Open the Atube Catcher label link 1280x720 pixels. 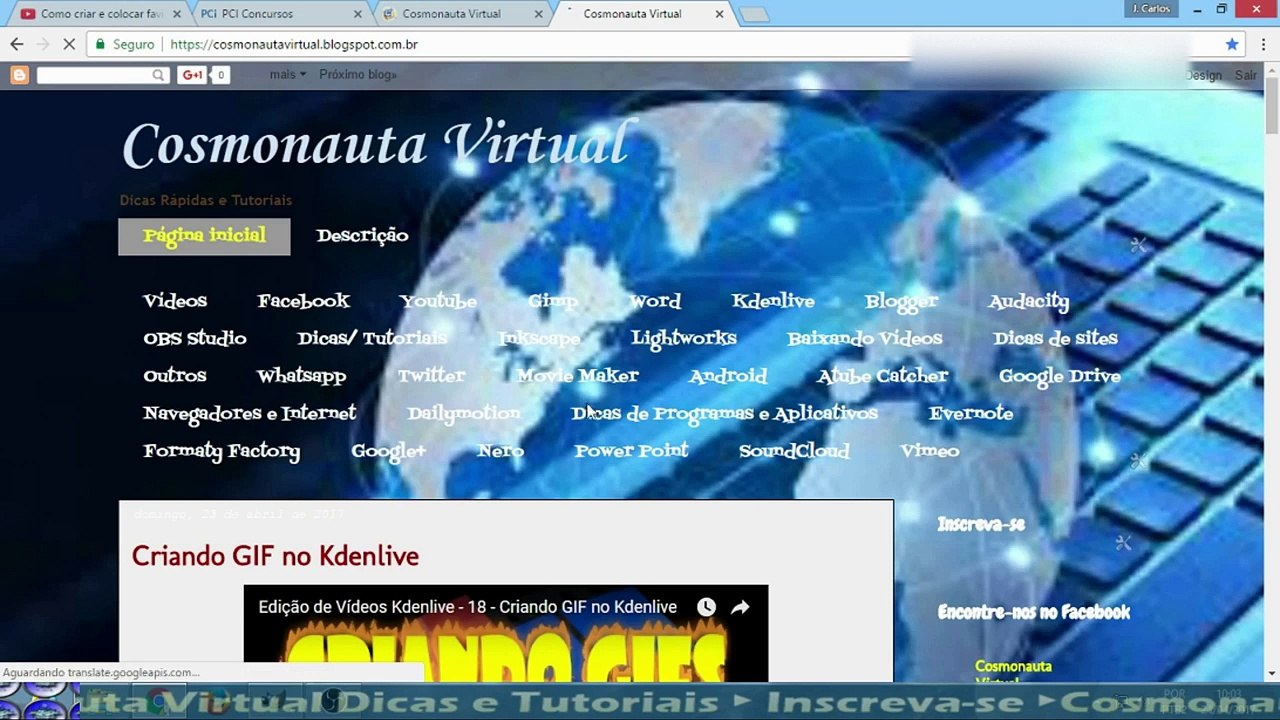(x=882, y=376)
